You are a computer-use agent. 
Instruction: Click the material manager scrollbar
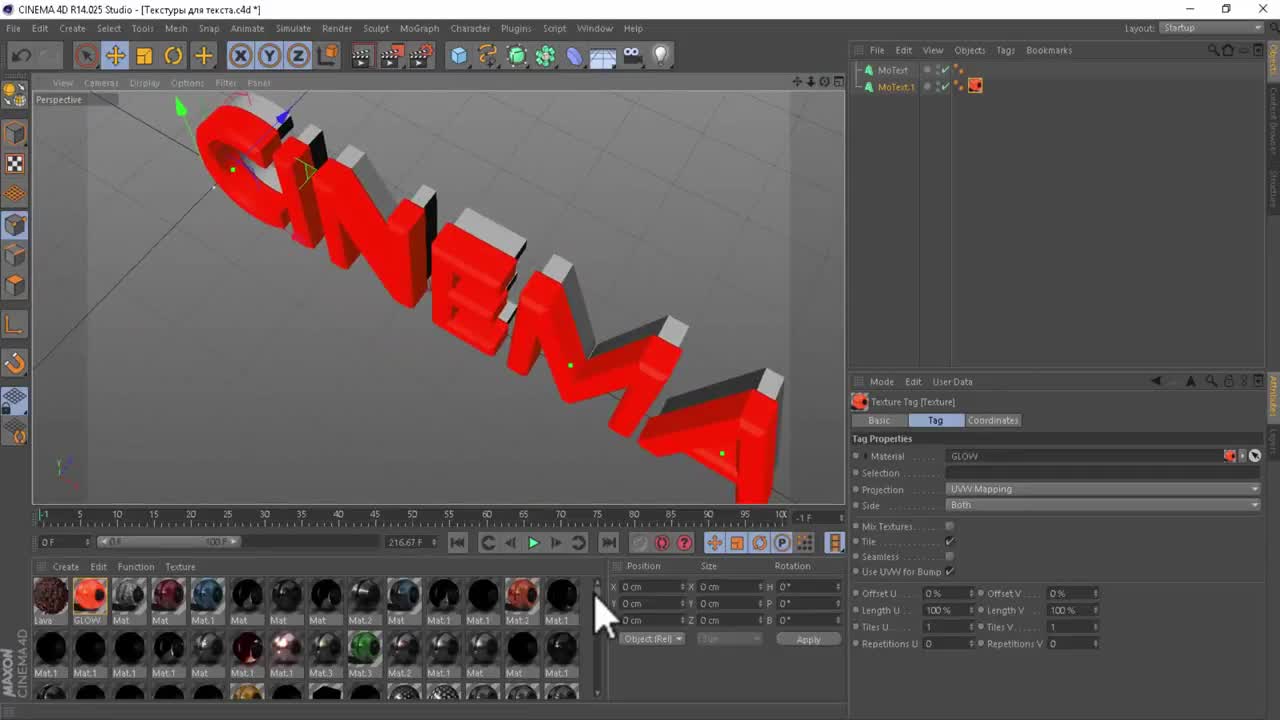[x=598, y=637]
